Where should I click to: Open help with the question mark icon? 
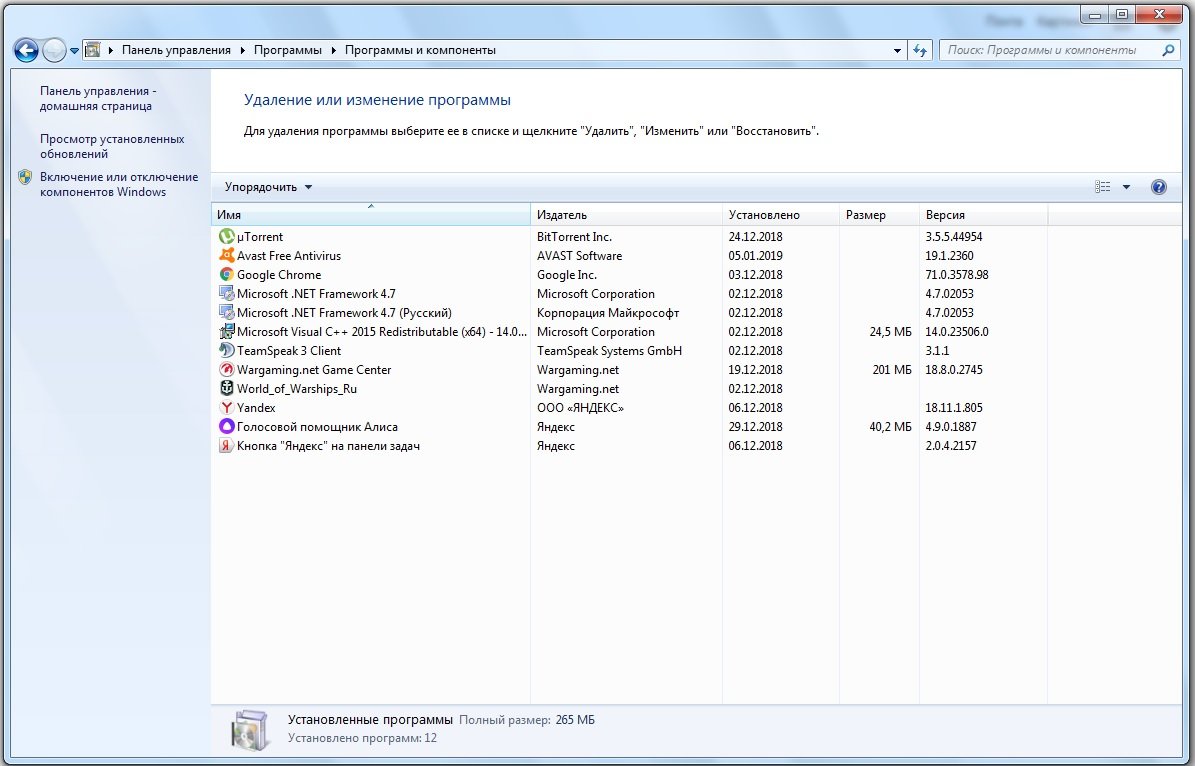click(x=1158, y=187)
